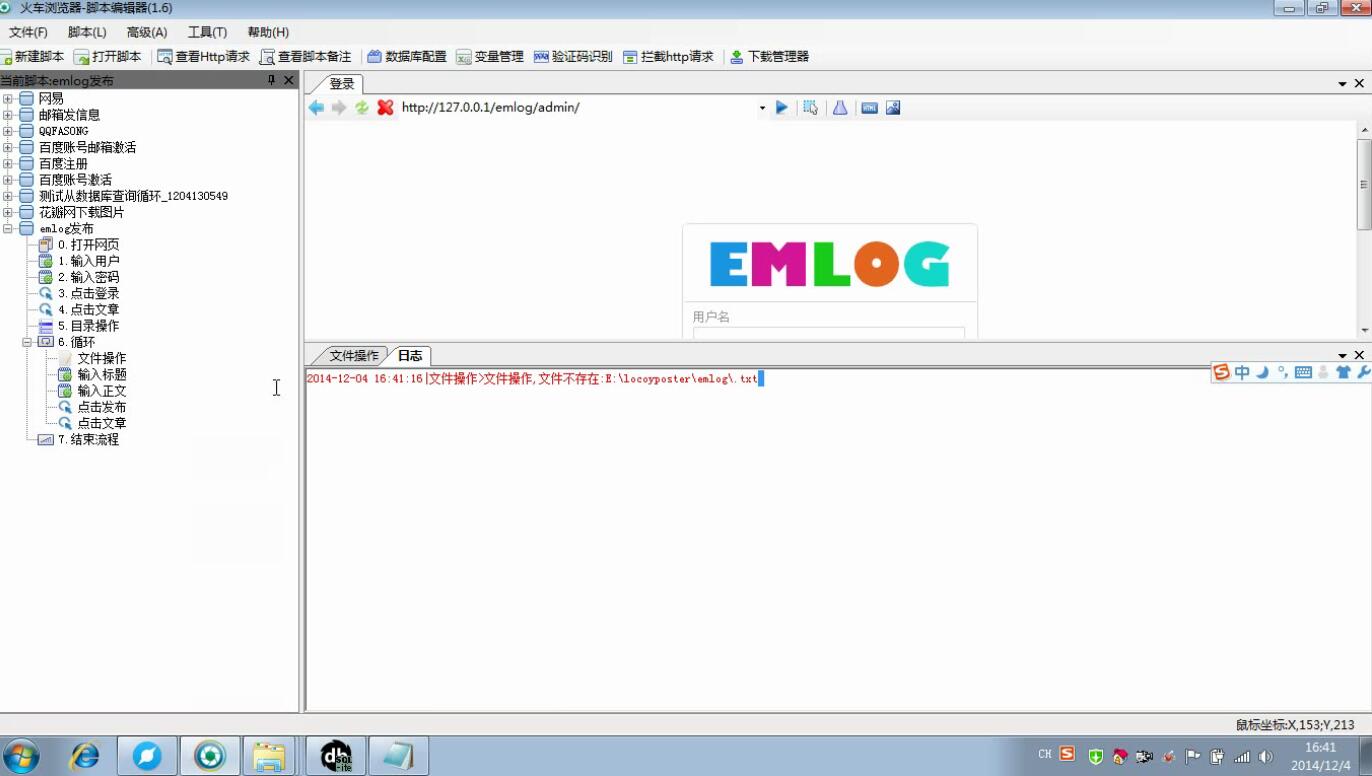Open 变量管理 from toolbar

490,57
